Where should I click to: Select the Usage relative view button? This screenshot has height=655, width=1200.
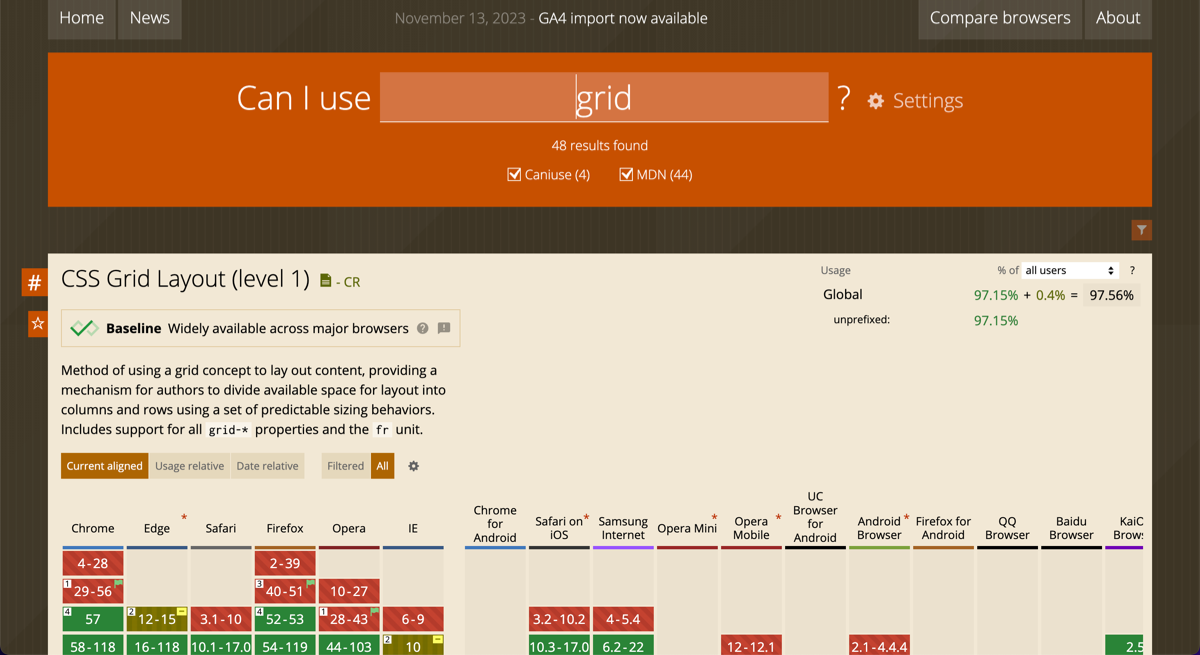tap(189, 466)
